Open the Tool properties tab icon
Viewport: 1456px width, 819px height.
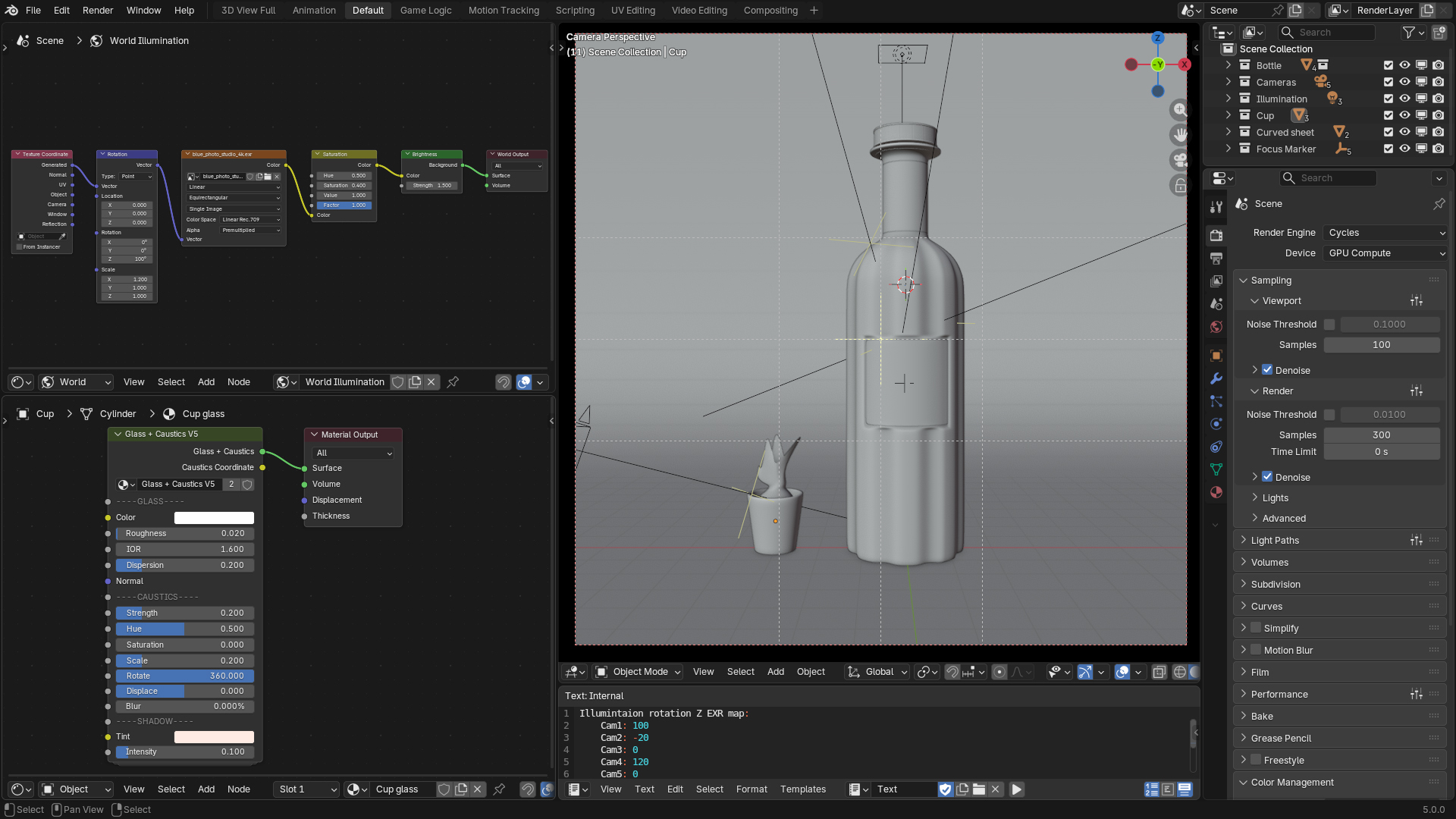point(1216,206)
